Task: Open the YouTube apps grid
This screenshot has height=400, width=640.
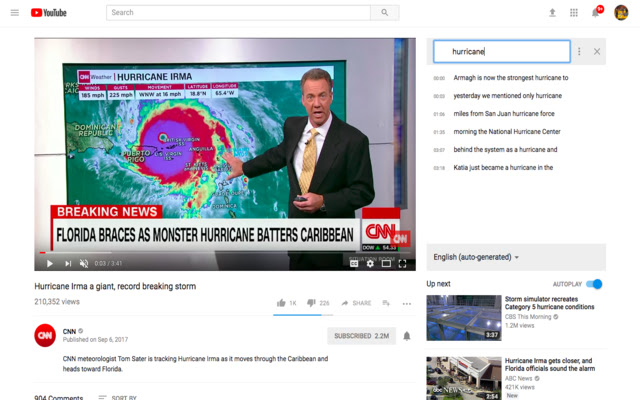Action: (x=574, y=13)
